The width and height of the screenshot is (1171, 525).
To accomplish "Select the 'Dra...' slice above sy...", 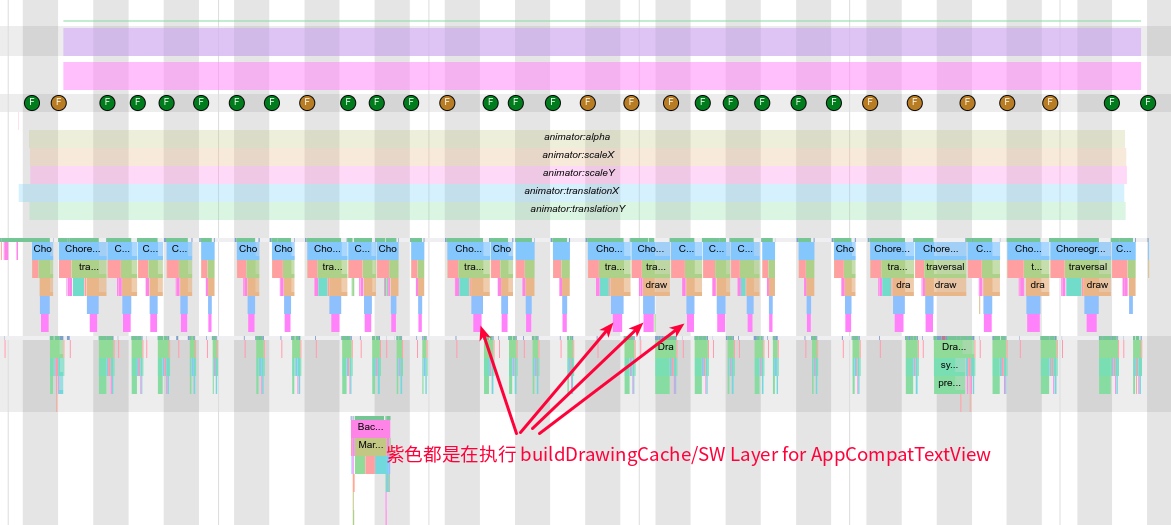I will (x=953, y=347).
